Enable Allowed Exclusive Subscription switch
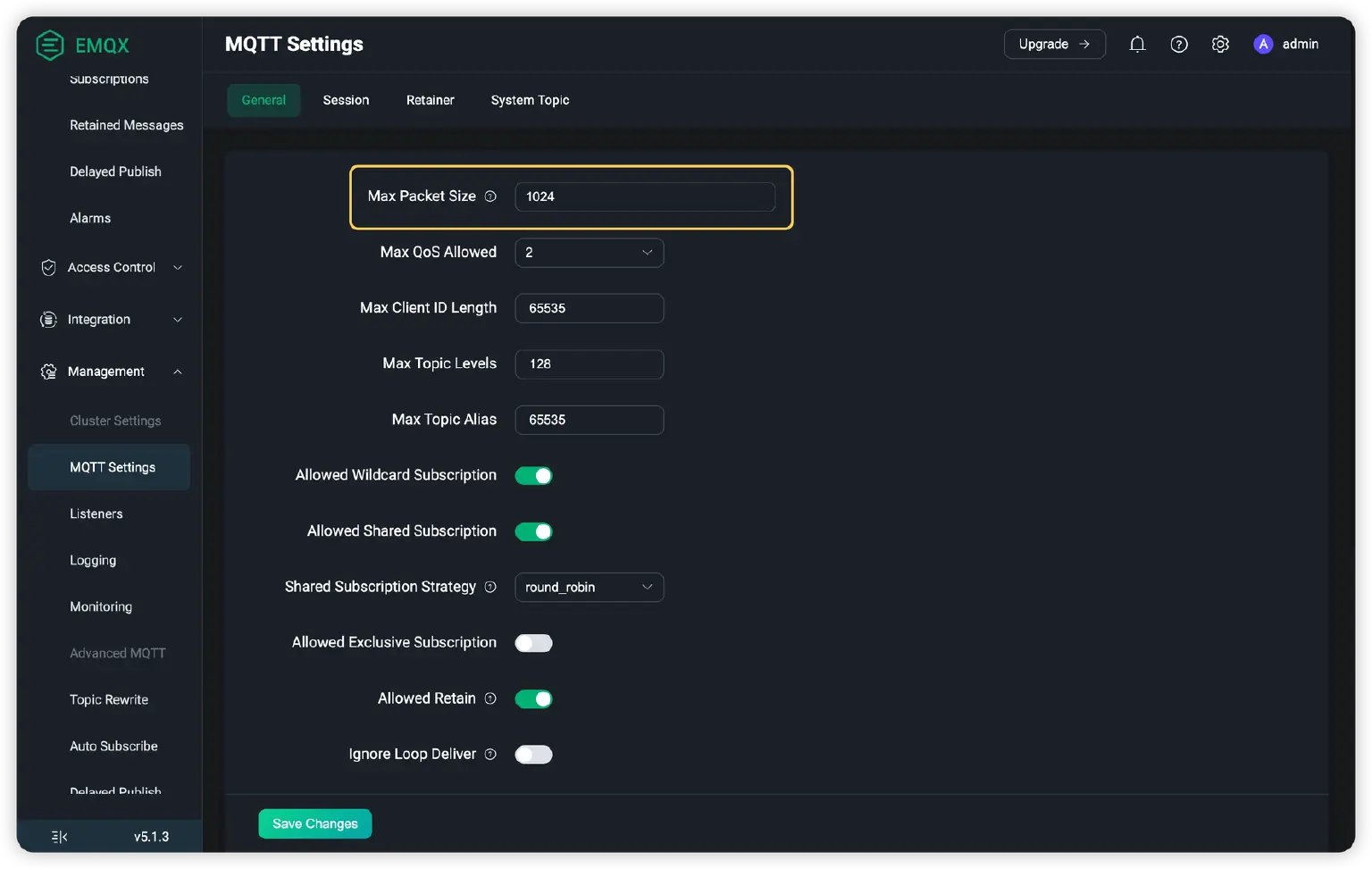Viewport: 1372px width, 869px height. coord(533,643)
